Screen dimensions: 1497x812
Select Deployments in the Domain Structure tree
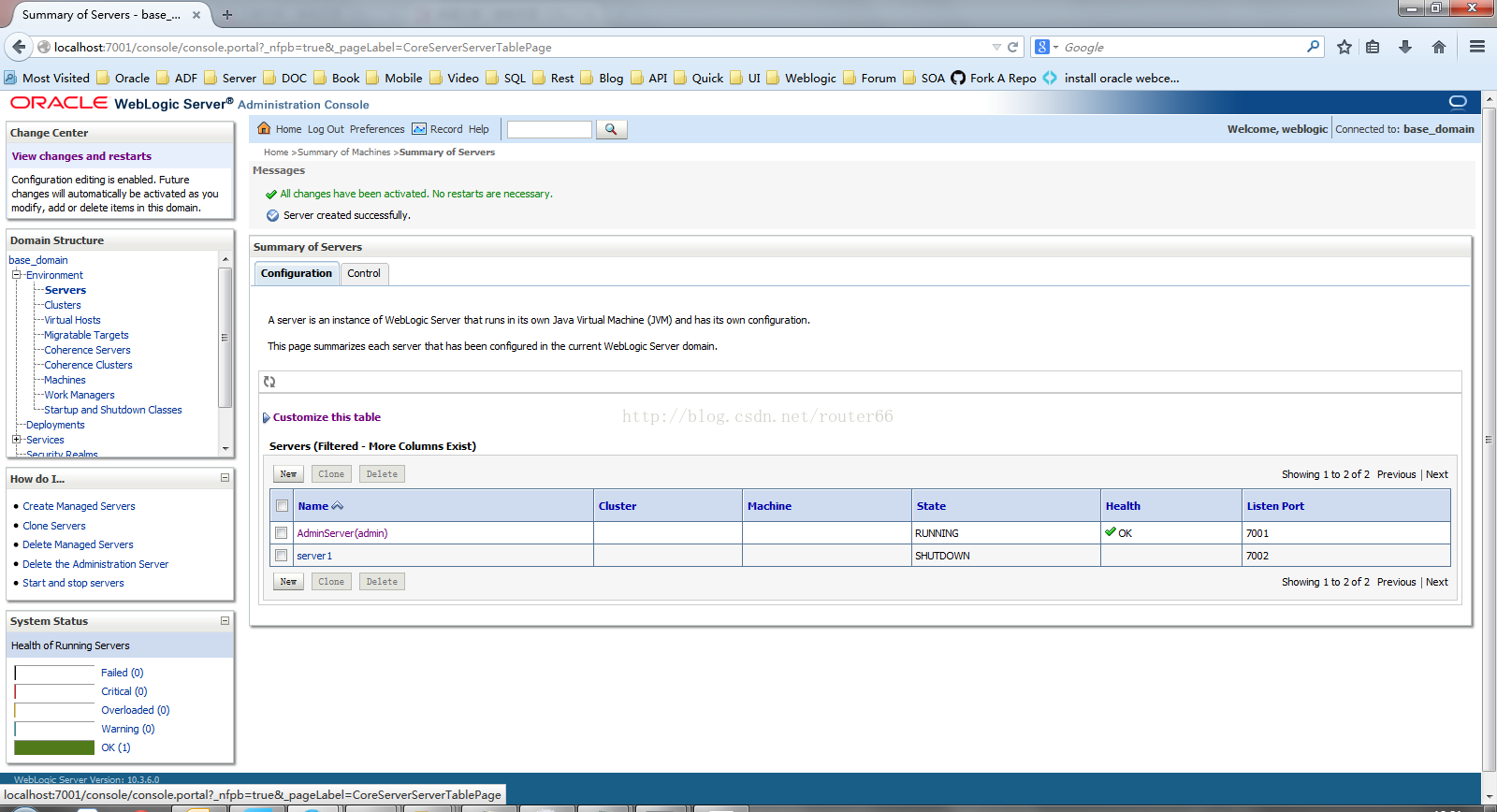point(55,425)
